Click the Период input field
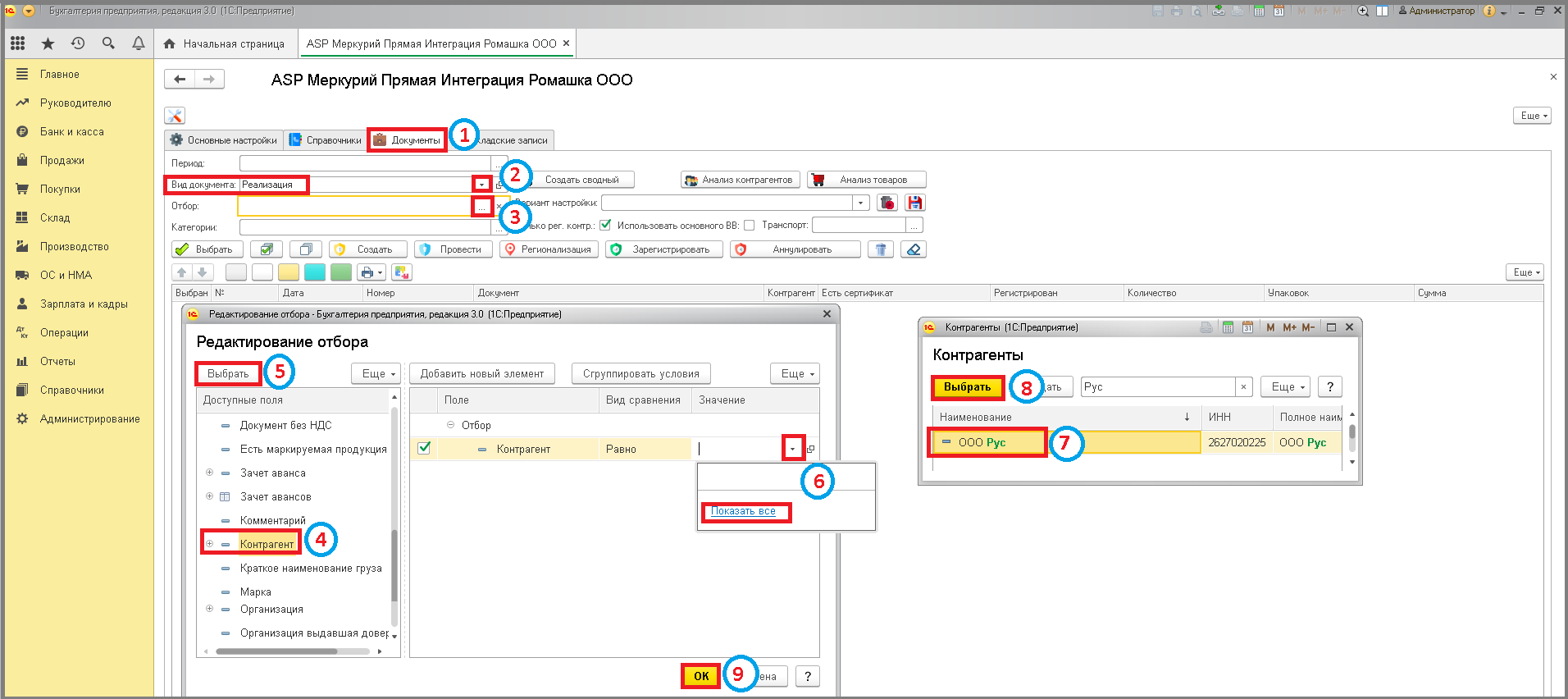 tap(365, 163)
